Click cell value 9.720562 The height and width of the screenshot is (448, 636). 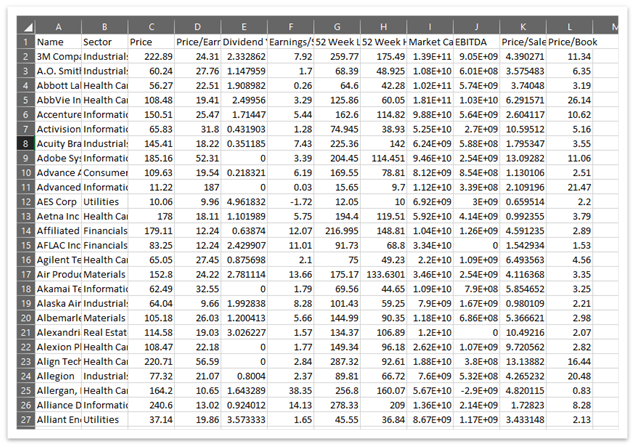(523, 347)
